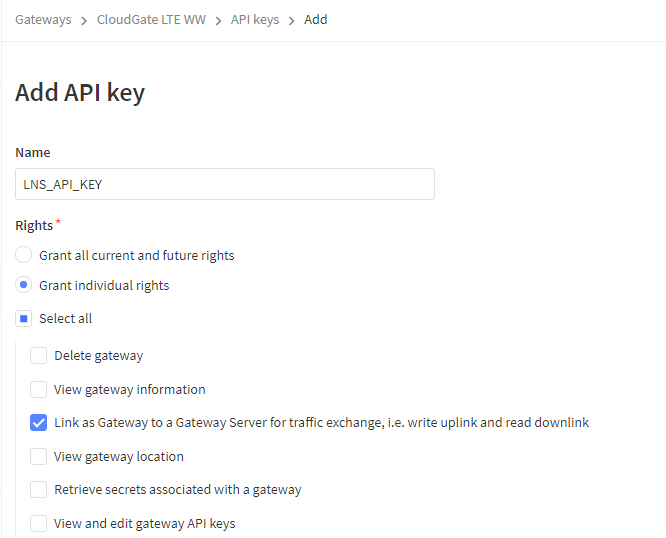Focus the Name input field
666x538 pixels.
pos(225,184)
